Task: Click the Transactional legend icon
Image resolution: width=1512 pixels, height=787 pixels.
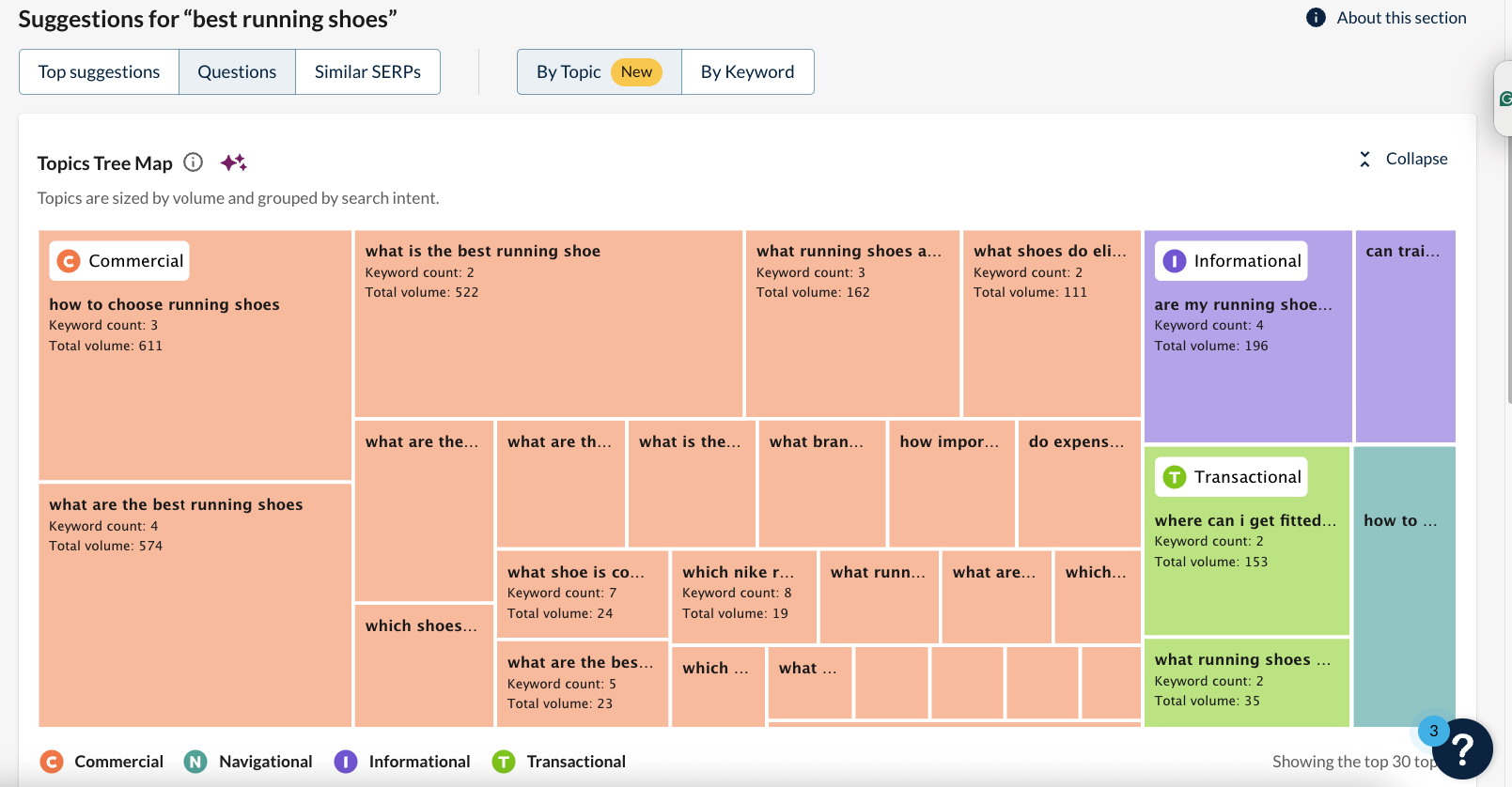Action: point(504,762)
